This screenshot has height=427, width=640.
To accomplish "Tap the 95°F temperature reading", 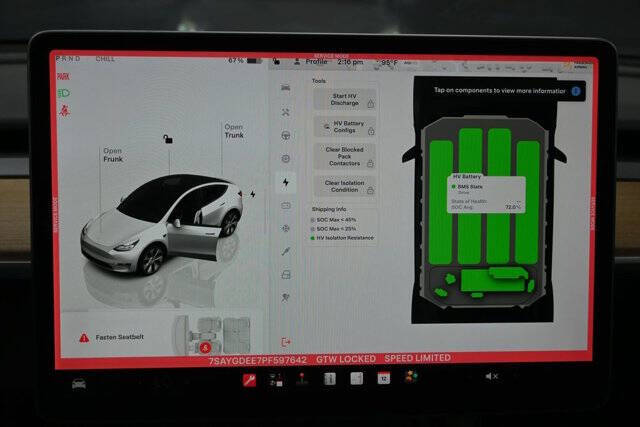I will pyautogui.click(x=387, y=63).
